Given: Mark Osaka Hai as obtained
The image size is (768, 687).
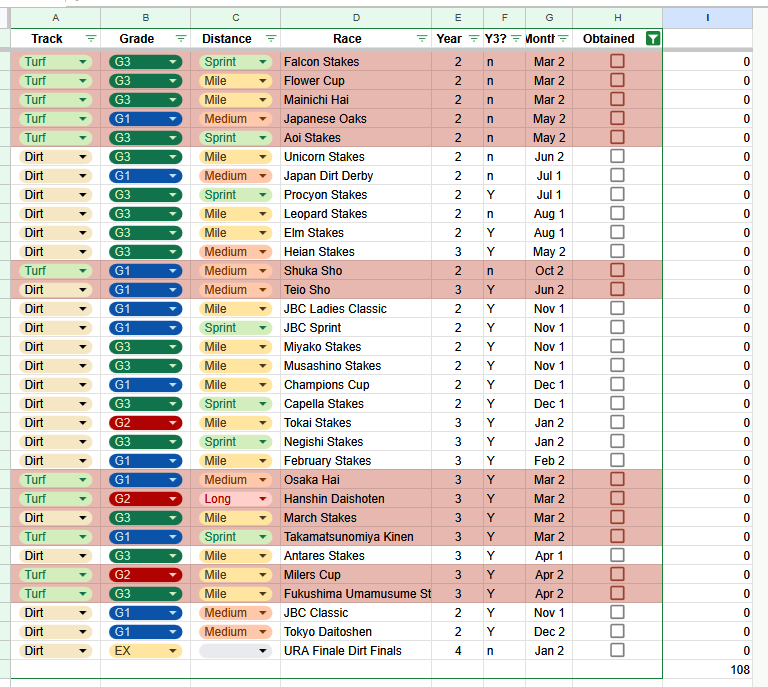Looking at the screenshot, I should [617, 479].
